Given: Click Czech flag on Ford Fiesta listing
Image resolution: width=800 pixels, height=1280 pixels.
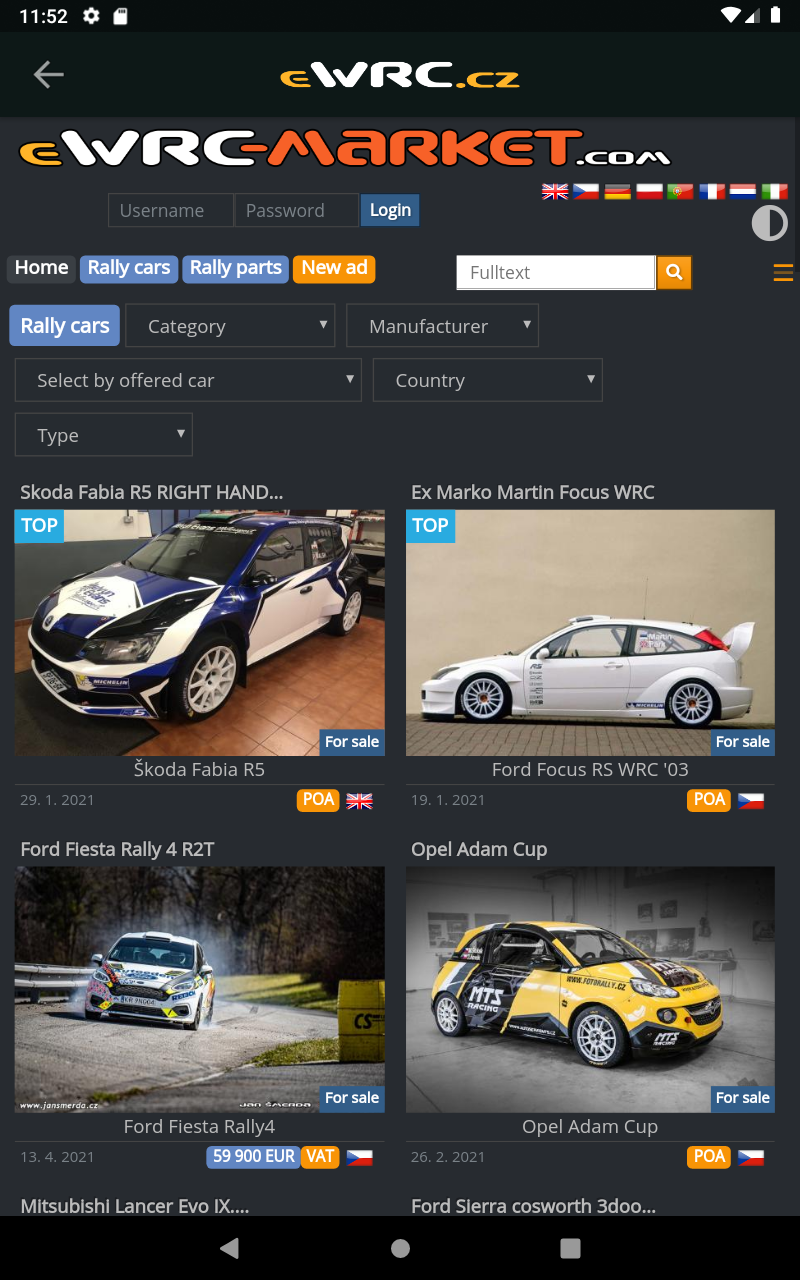Looking at the screenshot, I should (359, 1157).
